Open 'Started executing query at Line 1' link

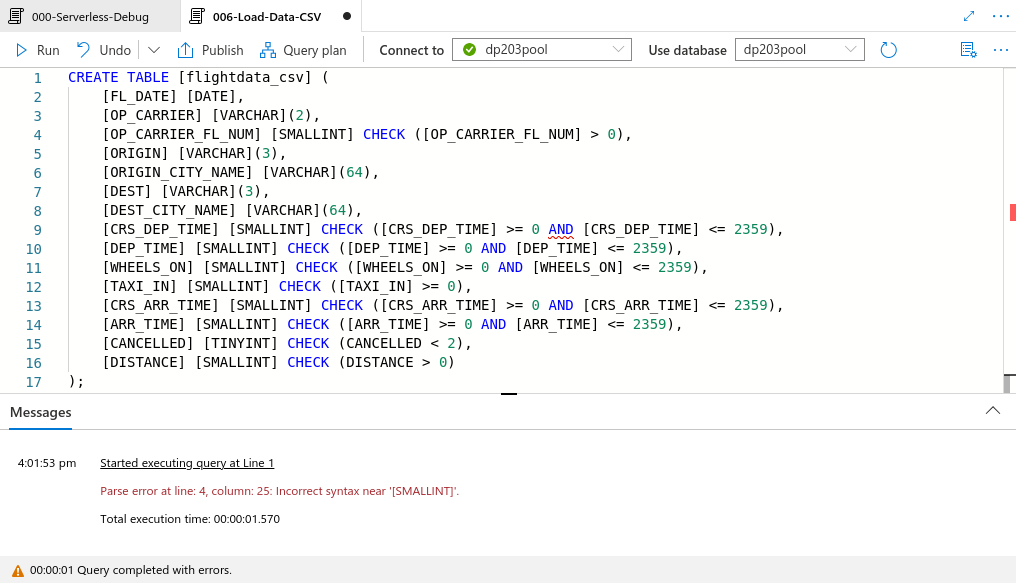(186, 463)
